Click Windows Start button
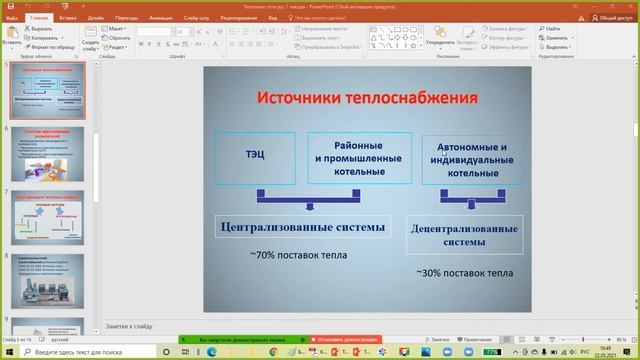Viewport: 640px width, 360px height. coord(9,352)
